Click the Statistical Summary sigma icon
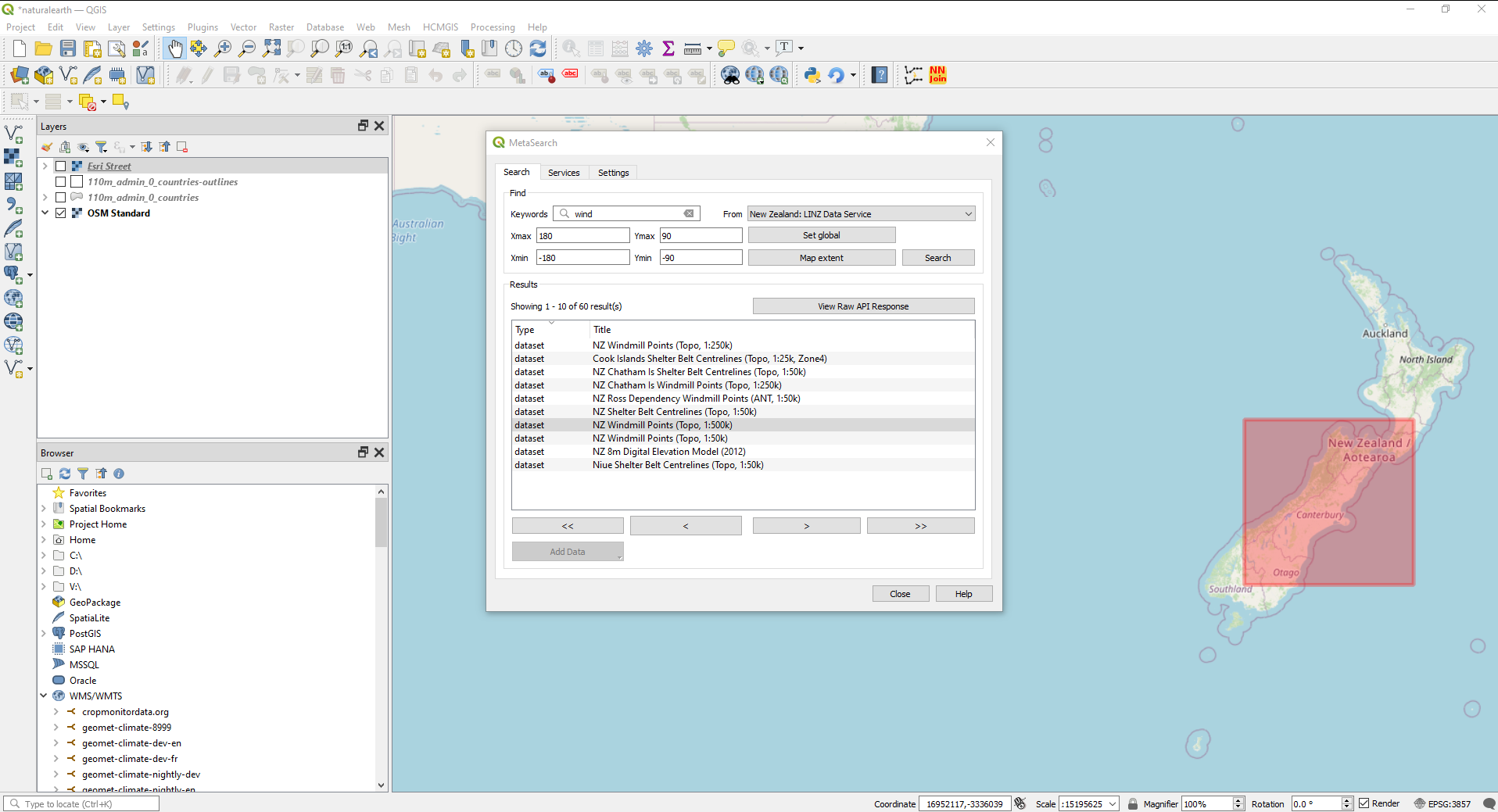Viewport: 1498px width, 812px height. (668, 49)
